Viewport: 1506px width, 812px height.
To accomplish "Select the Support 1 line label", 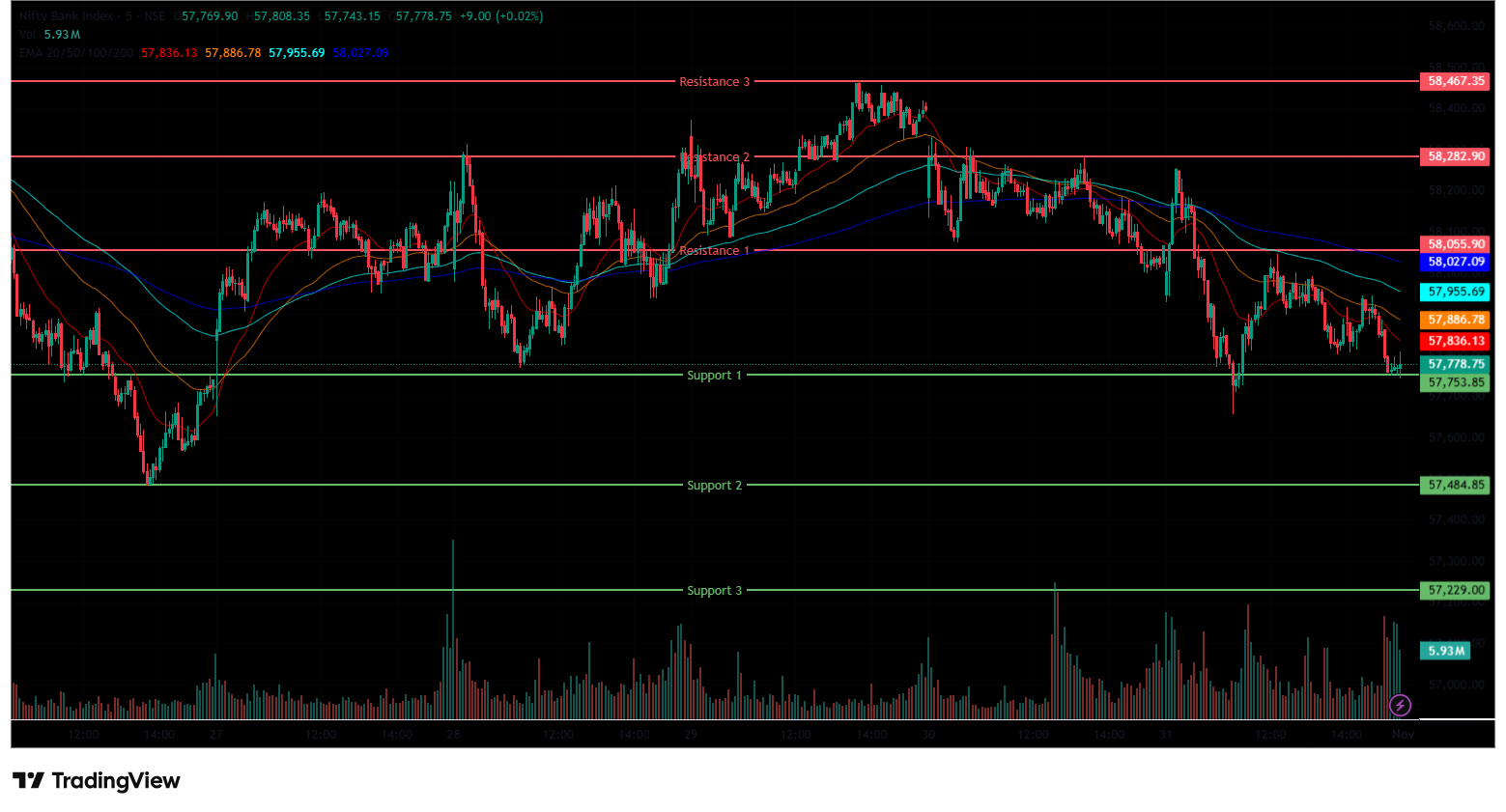I will [x=714, y=376].
